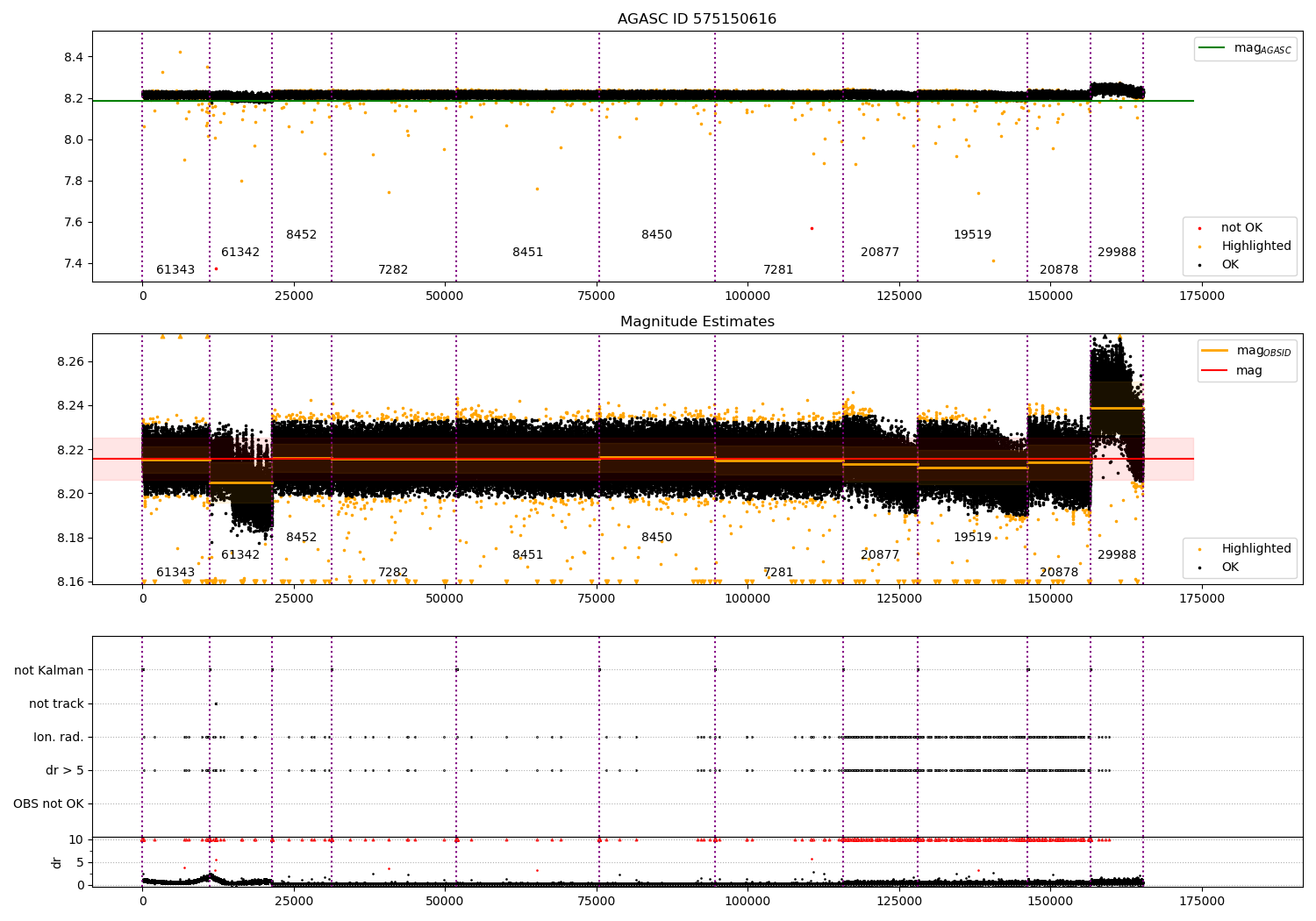This screenshot has height=921, width=1316.
Task: Click the 8.16 y-axis tick label
Action: pos(70,582)
